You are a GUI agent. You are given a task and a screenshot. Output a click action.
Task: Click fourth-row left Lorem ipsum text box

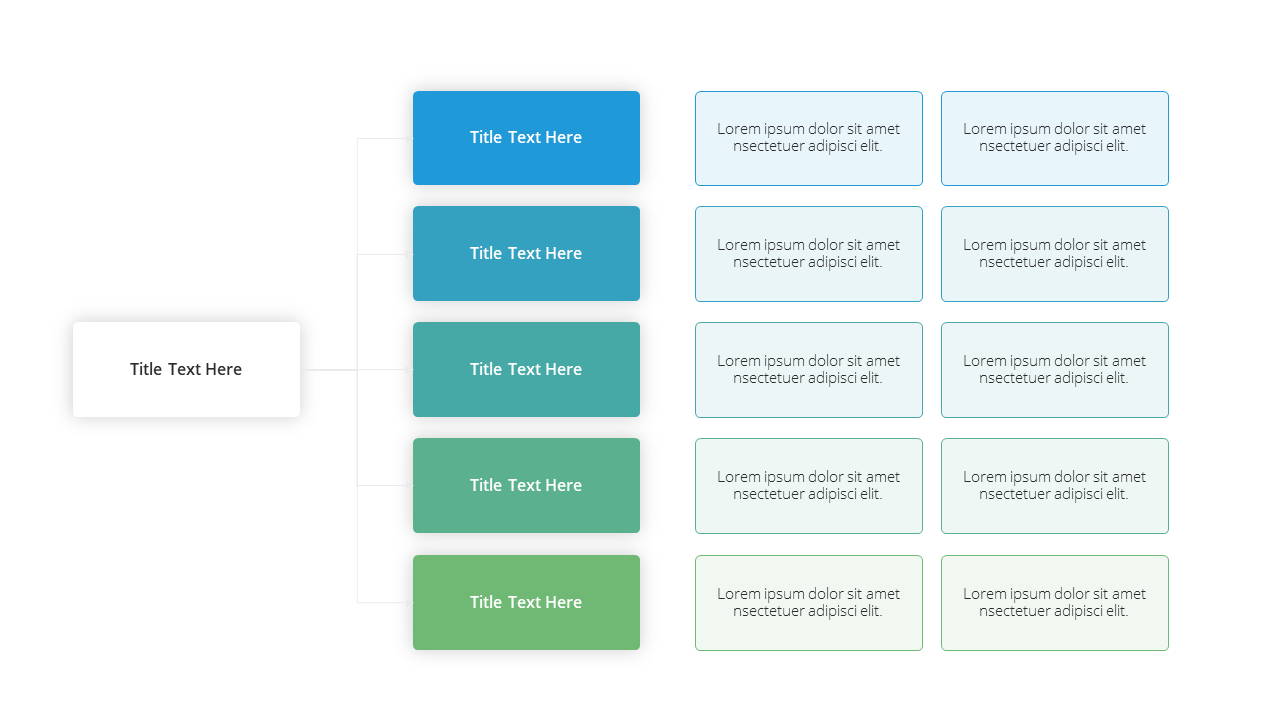click(x=809, y=486)
